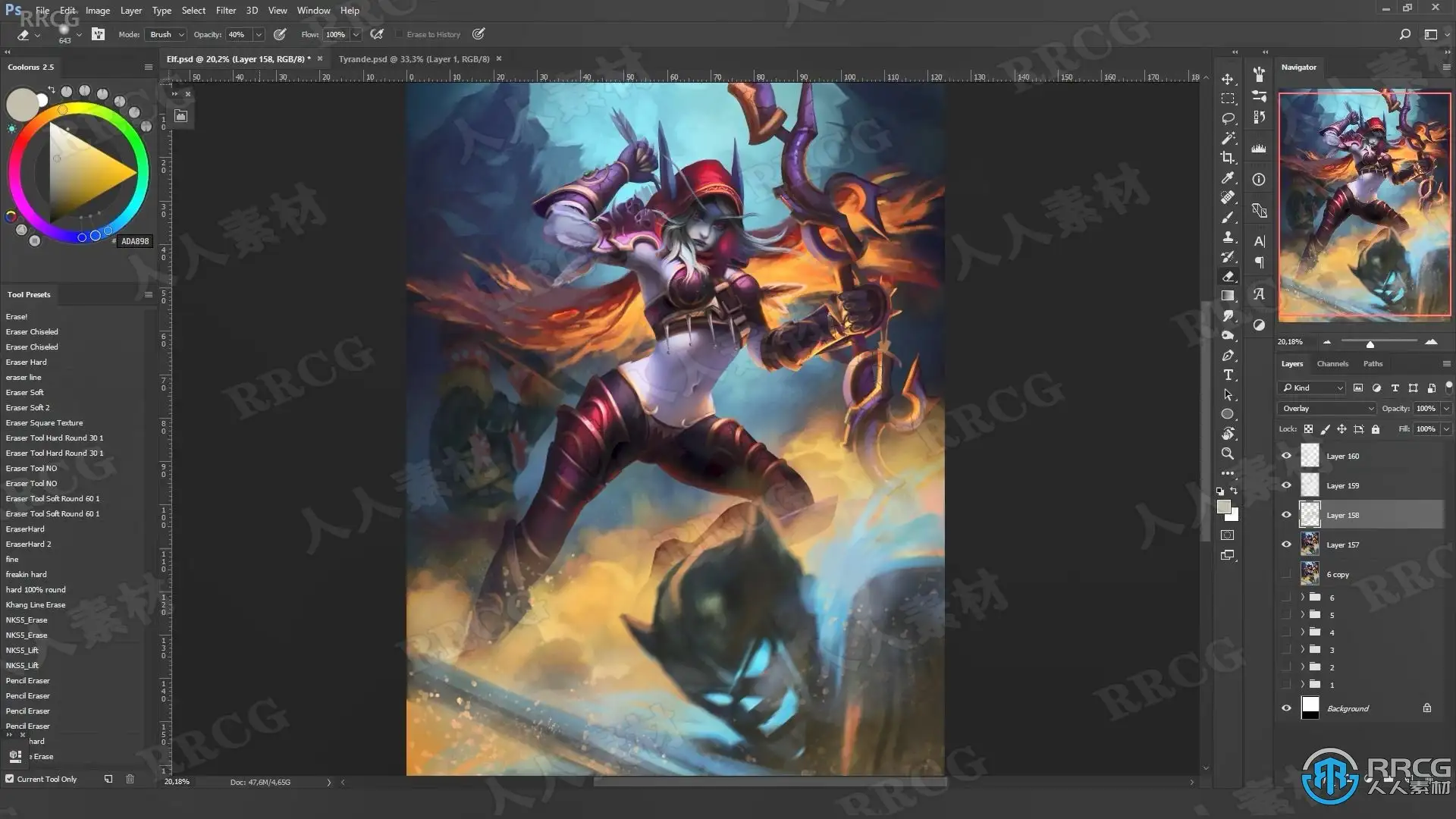1456x819 pixels.
Task: Select the 'Khang Line Erase' preset
Action: (x=36, y=604)
